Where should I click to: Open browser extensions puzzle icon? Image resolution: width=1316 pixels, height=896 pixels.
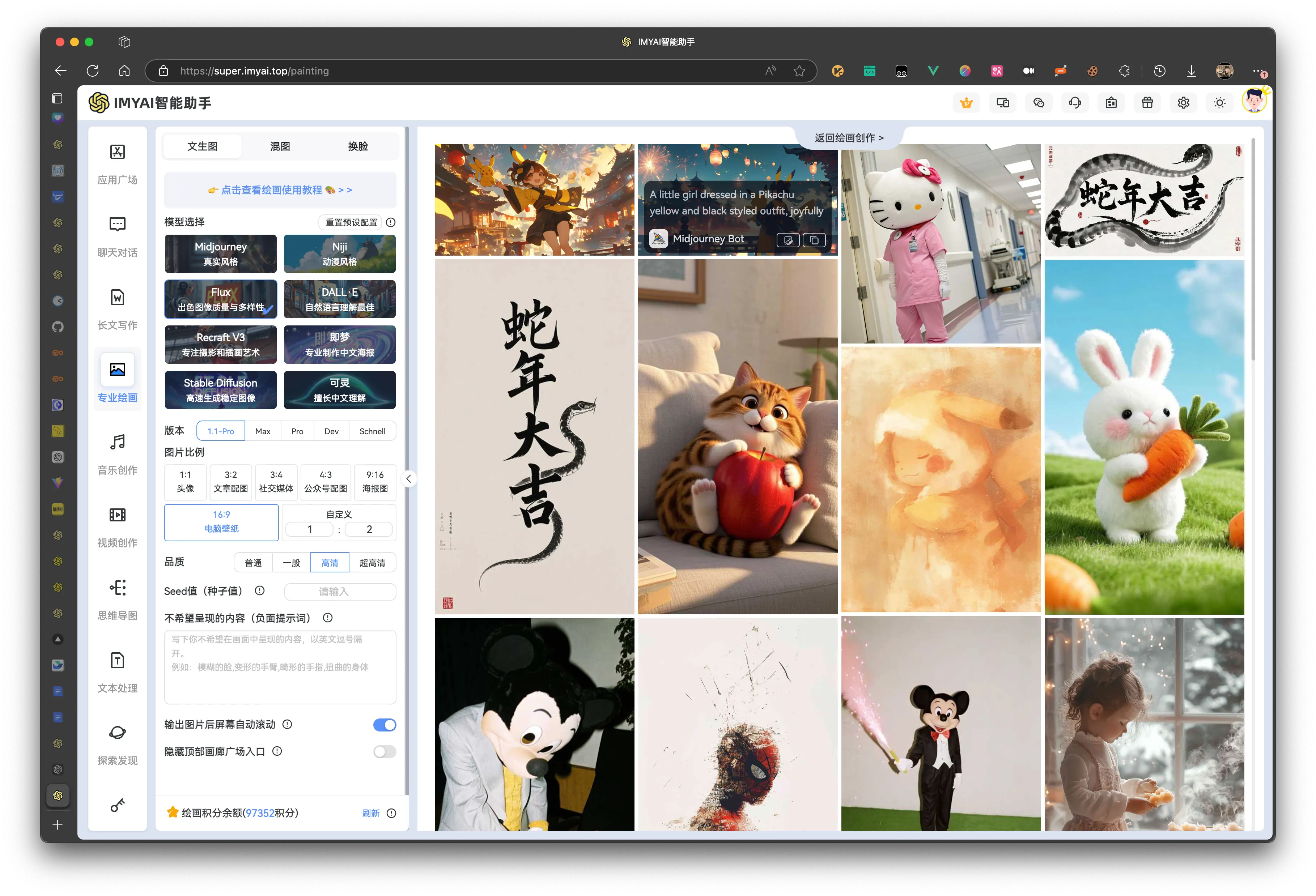[x=1125, y=71]
